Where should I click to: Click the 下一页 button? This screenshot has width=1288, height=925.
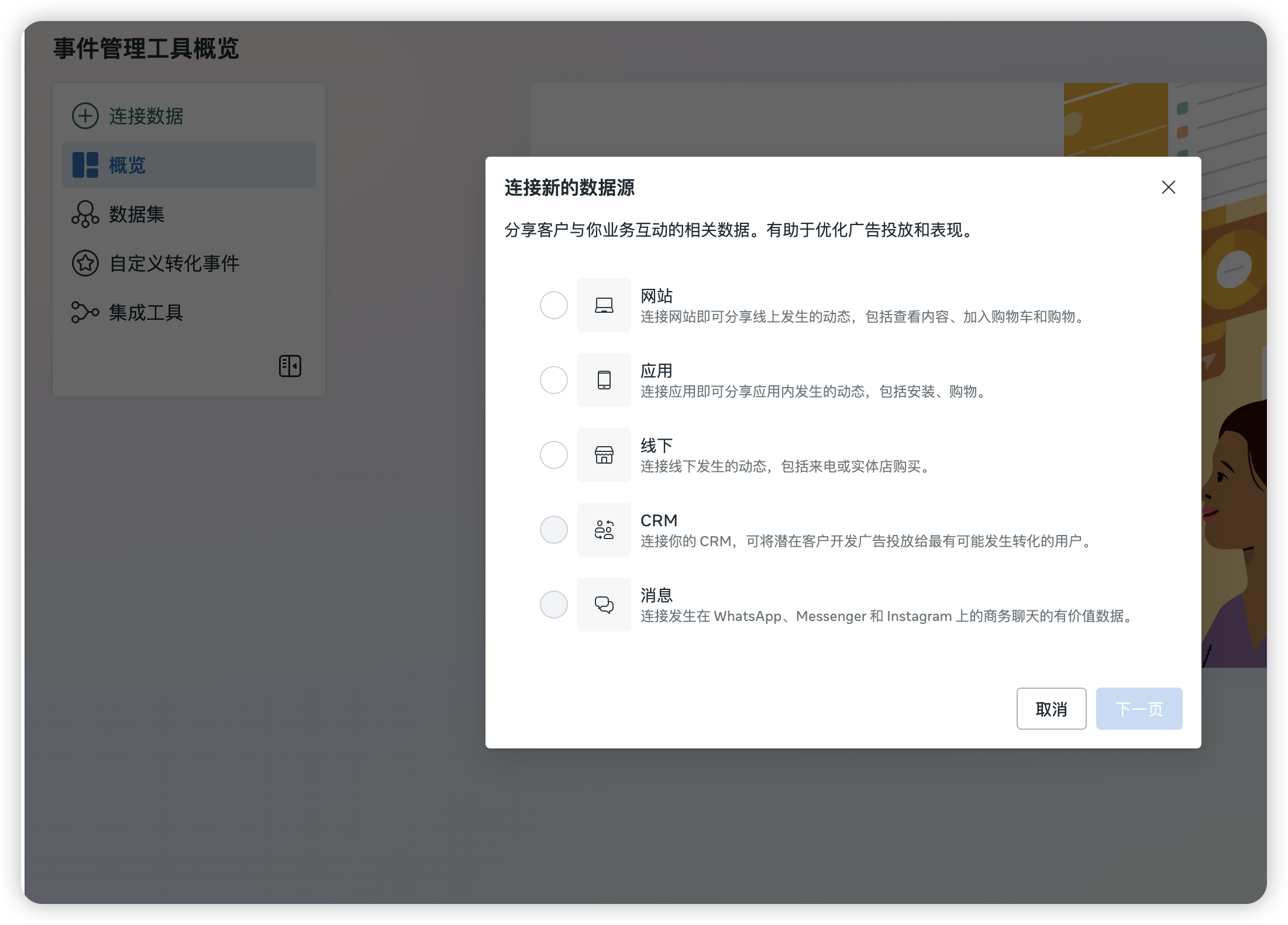coord(1139,709)
